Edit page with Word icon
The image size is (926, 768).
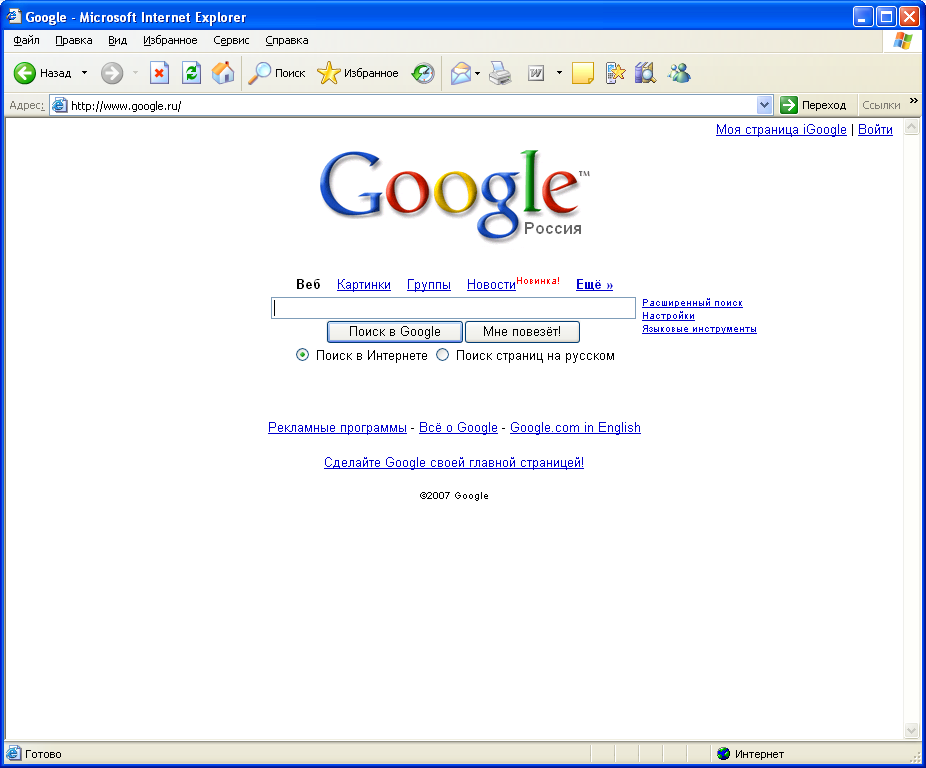coord(536,73)
